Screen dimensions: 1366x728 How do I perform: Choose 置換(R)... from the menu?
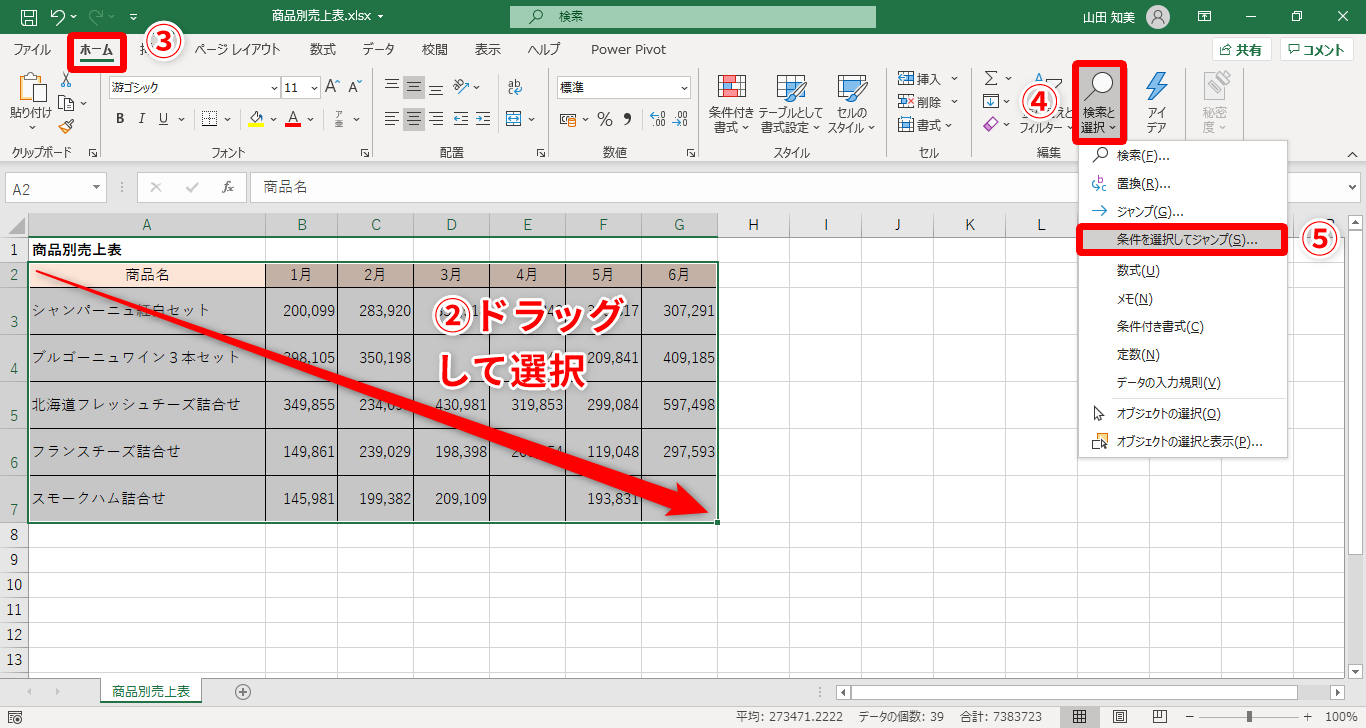point(1182,184)
